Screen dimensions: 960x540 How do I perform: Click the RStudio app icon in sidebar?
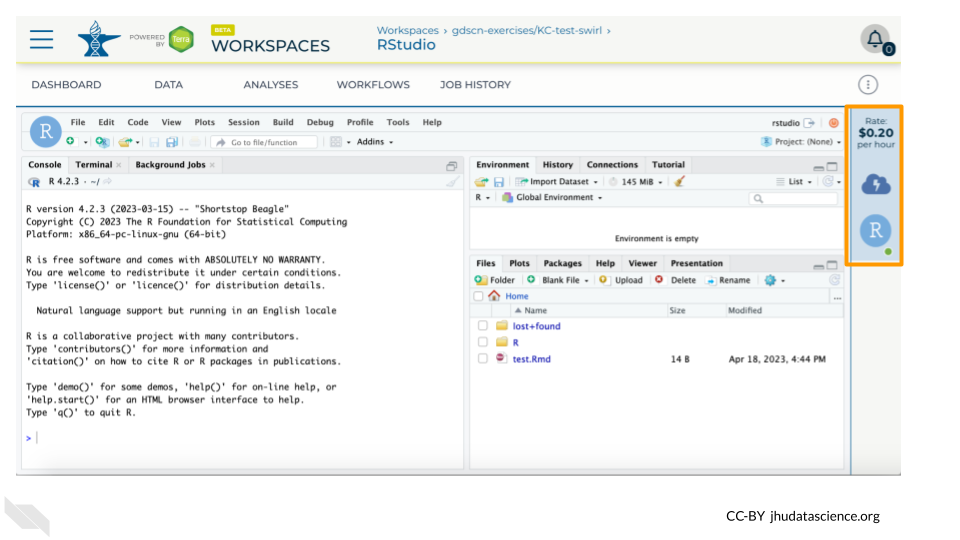point(876,230)
